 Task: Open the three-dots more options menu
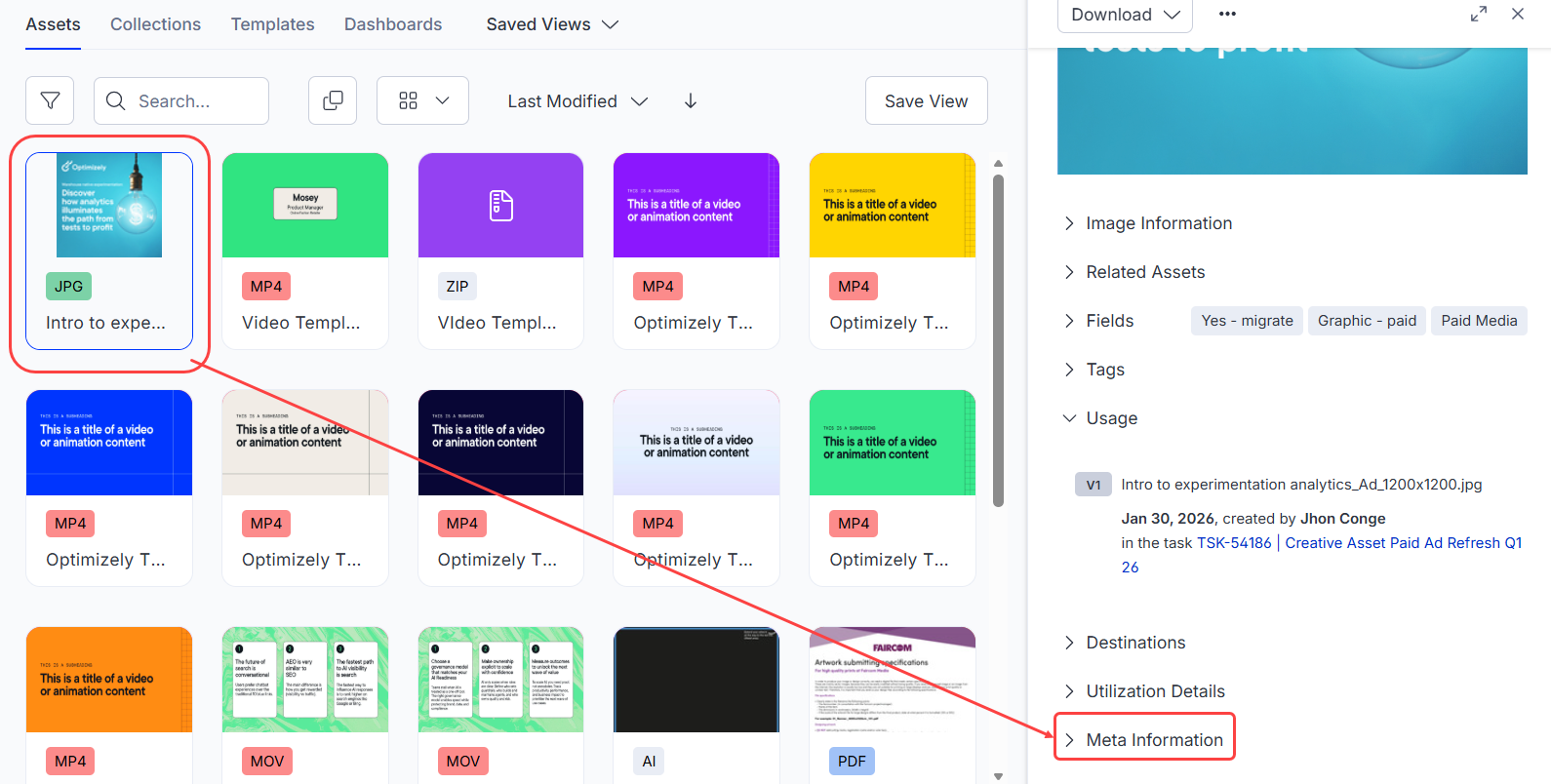(x=1227, y=14)
